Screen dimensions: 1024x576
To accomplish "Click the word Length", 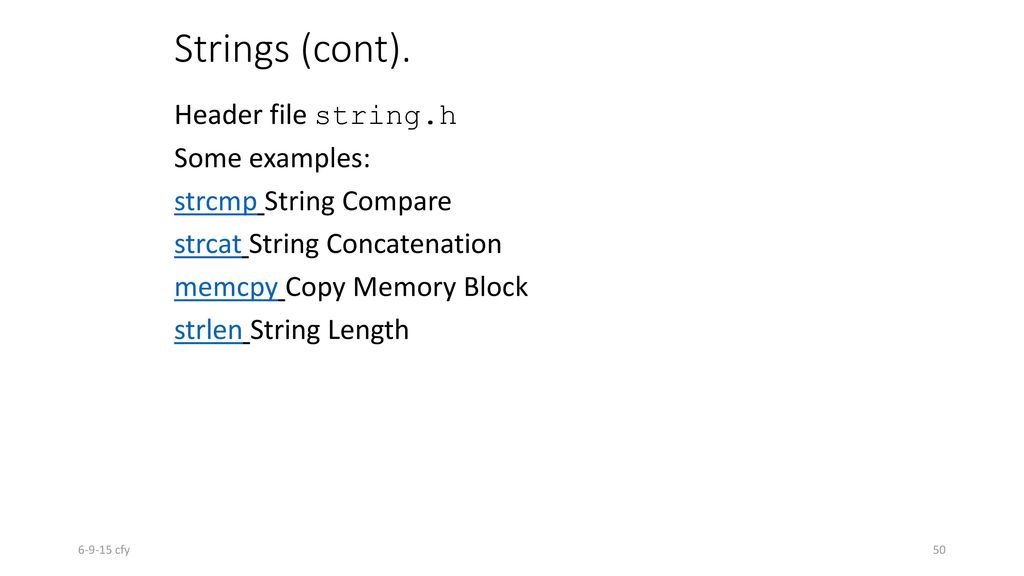I will (368, 330).
